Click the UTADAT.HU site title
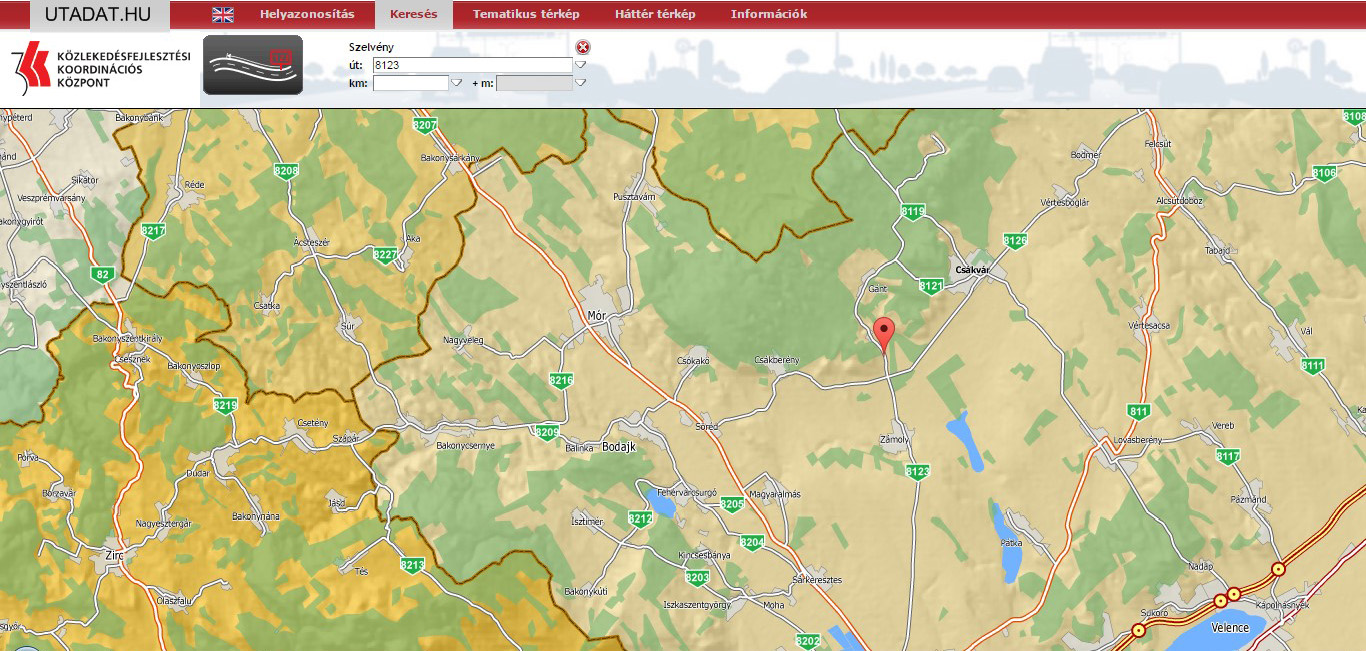 click(97, 14)
